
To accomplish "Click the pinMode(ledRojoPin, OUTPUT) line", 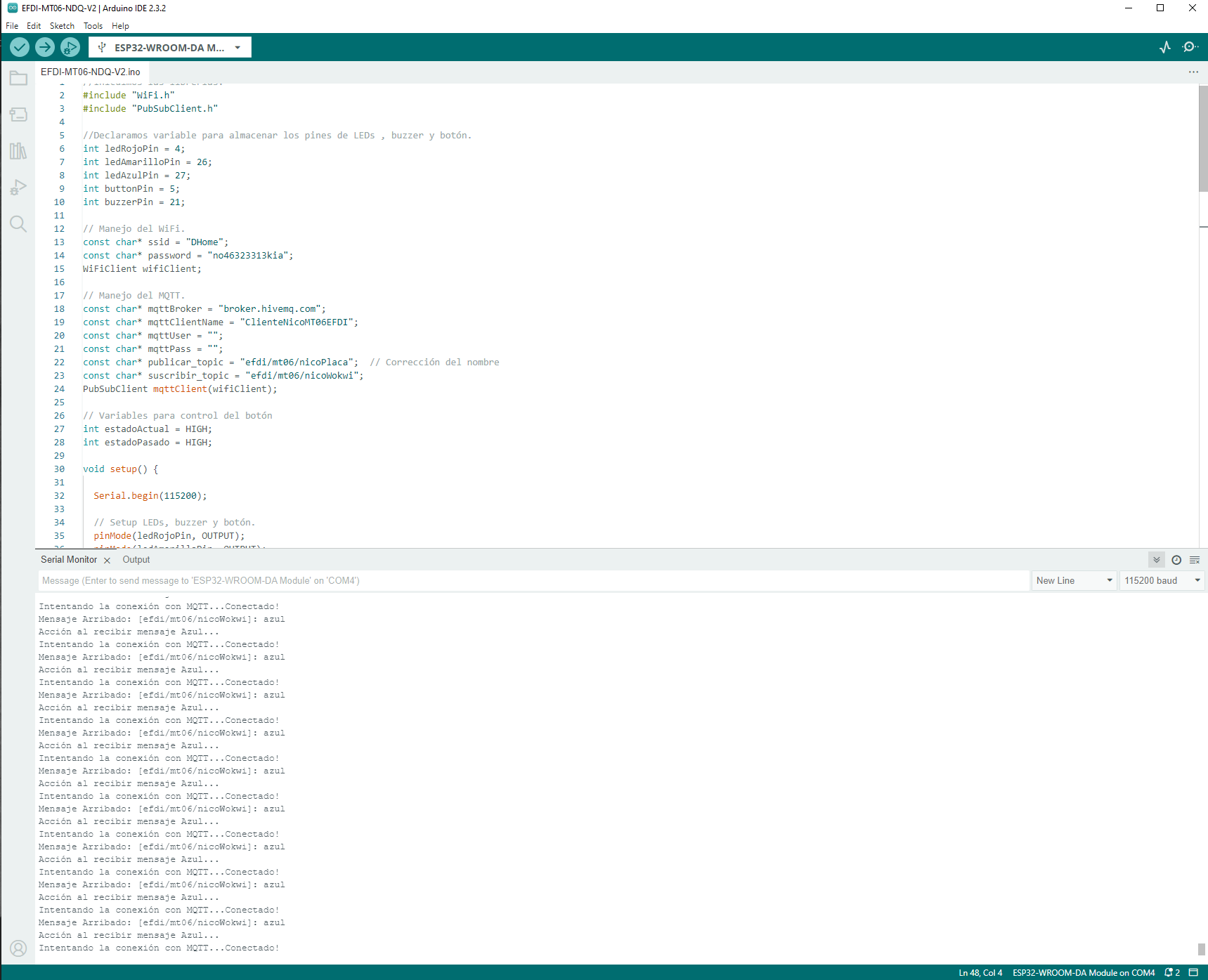I will click(x=169, y=536).
